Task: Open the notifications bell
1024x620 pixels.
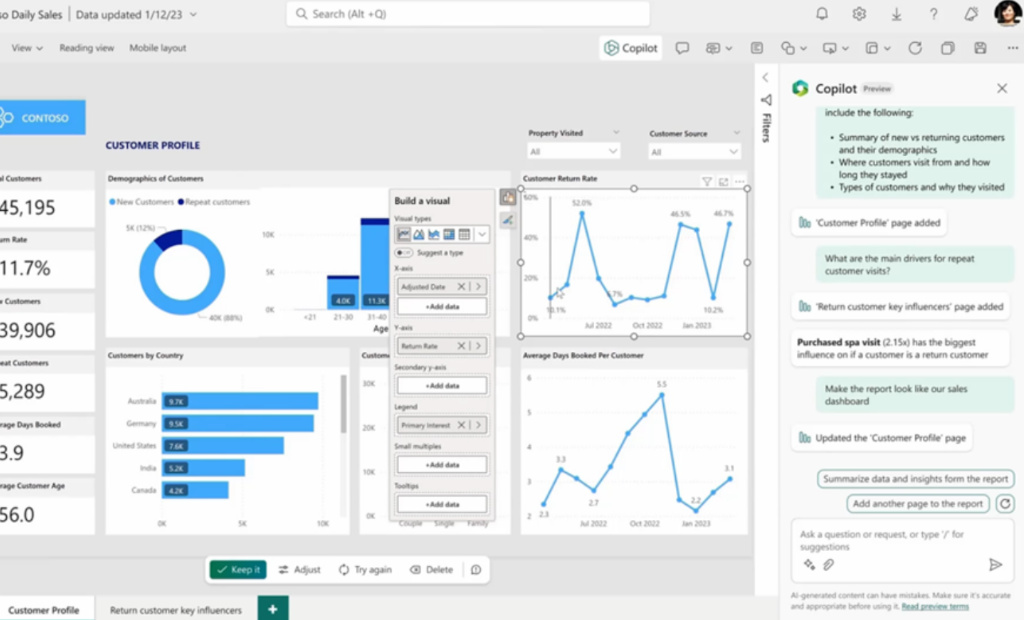Action: coord(822,14)
